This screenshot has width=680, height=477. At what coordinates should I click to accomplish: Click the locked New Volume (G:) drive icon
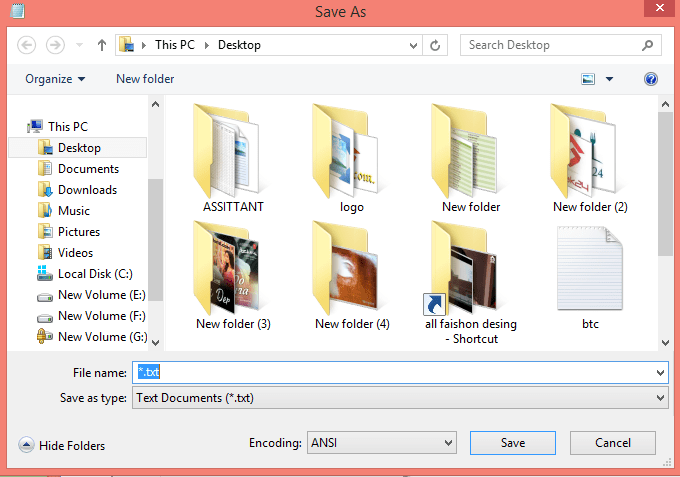45,336
